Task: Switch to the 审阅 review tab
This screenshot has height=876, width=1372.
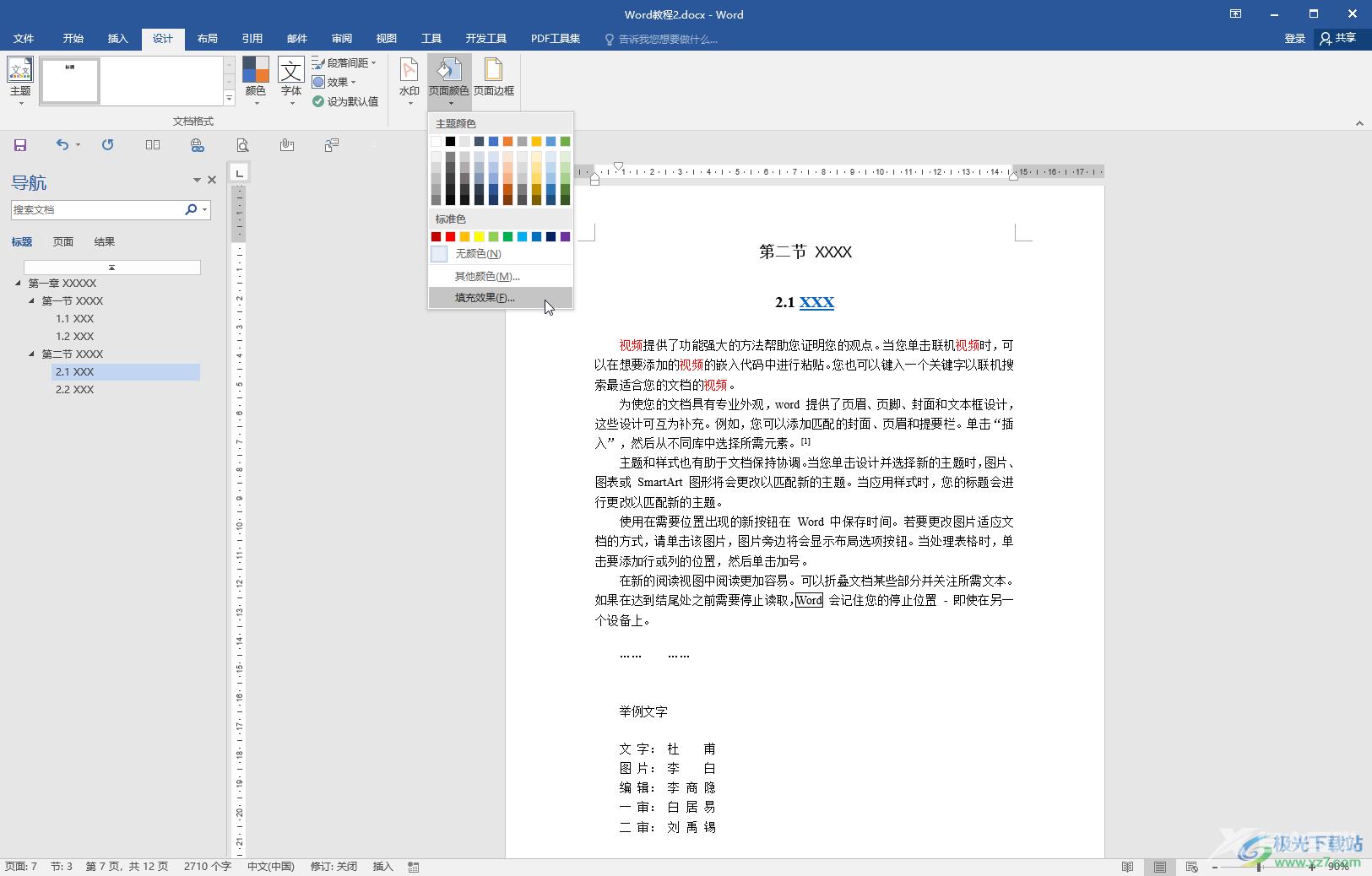Action: click(x=342, y=38)
